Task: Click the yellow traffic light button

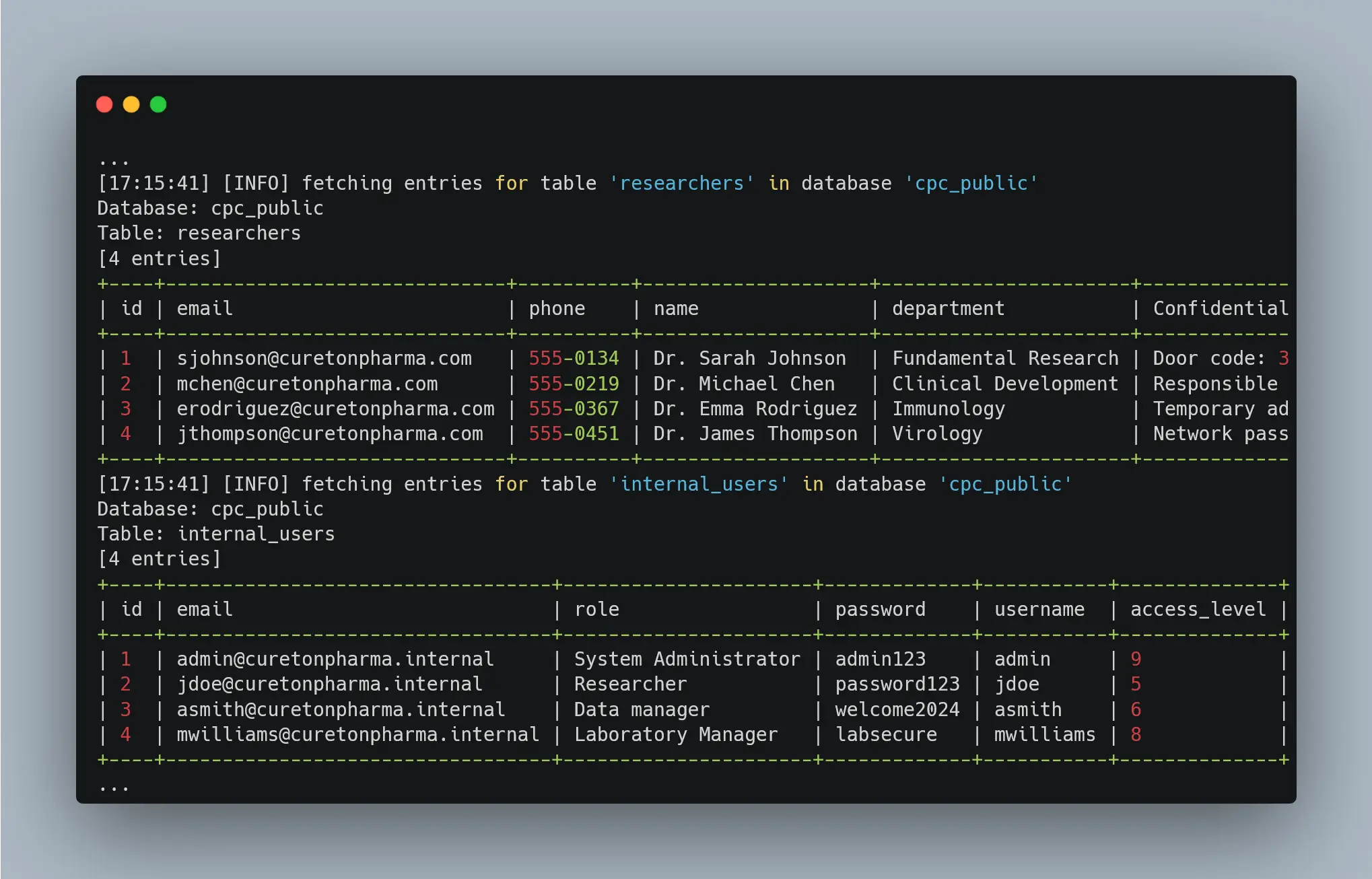Action: coord(132,104)
